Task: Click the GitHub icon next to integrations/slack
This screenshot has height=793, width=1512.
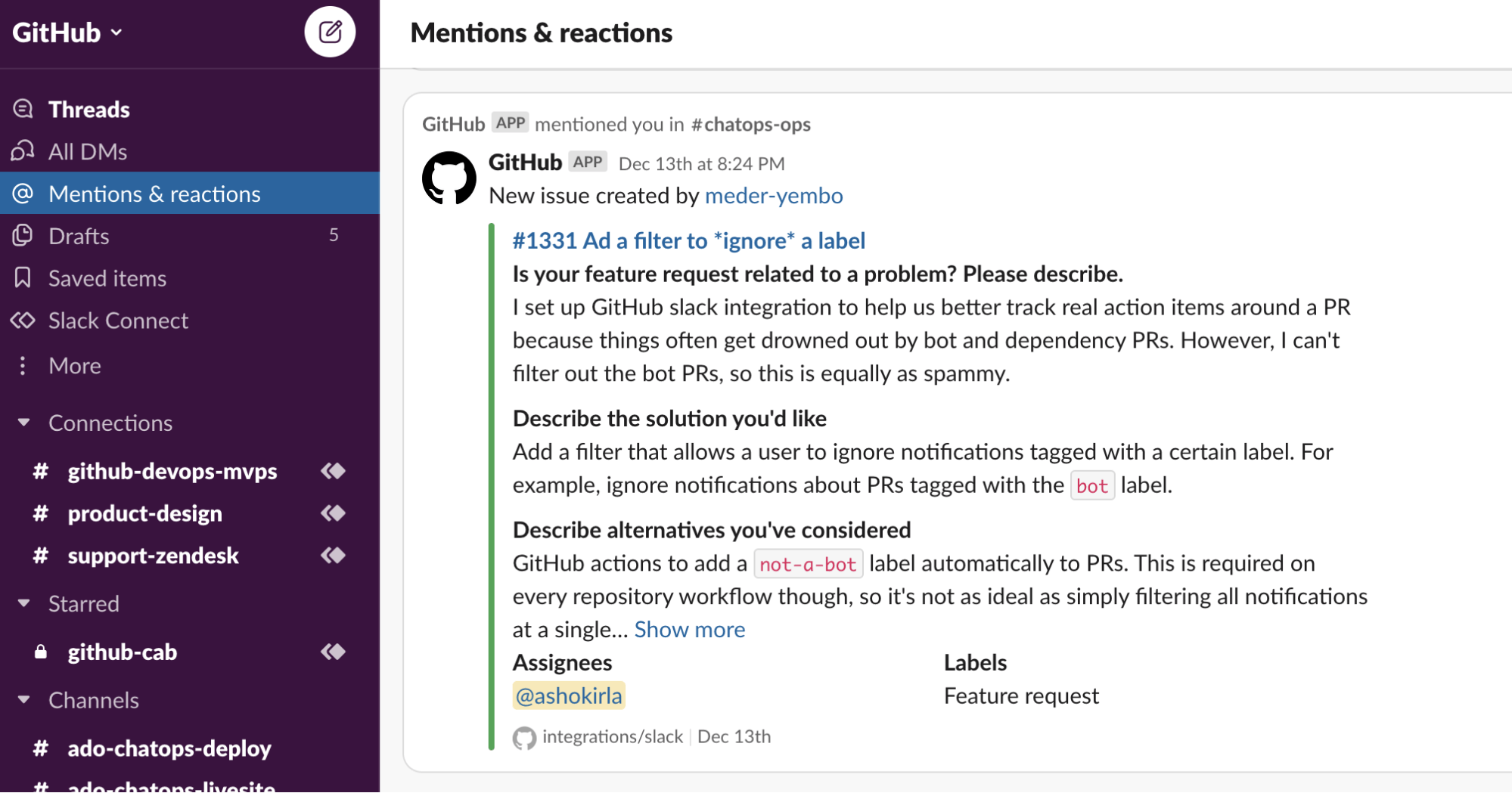Action: tap(523, 736)
